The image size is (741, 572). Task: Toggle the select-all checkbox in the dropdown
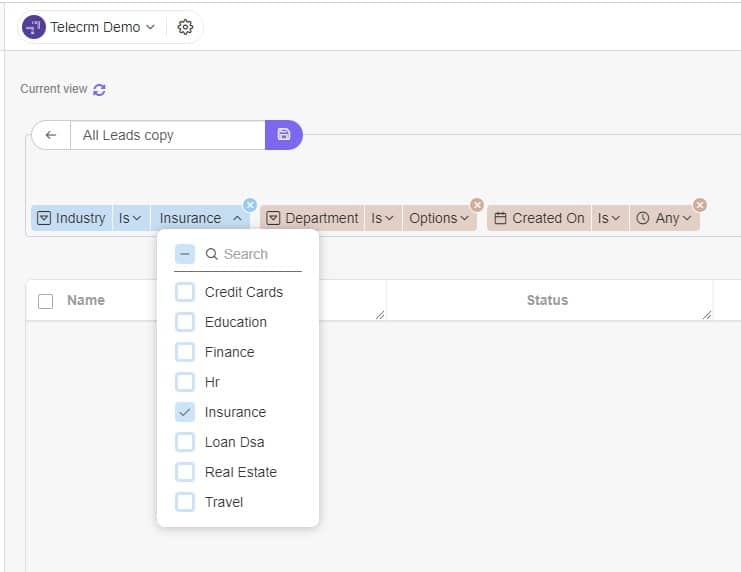[x=185, y=254]
